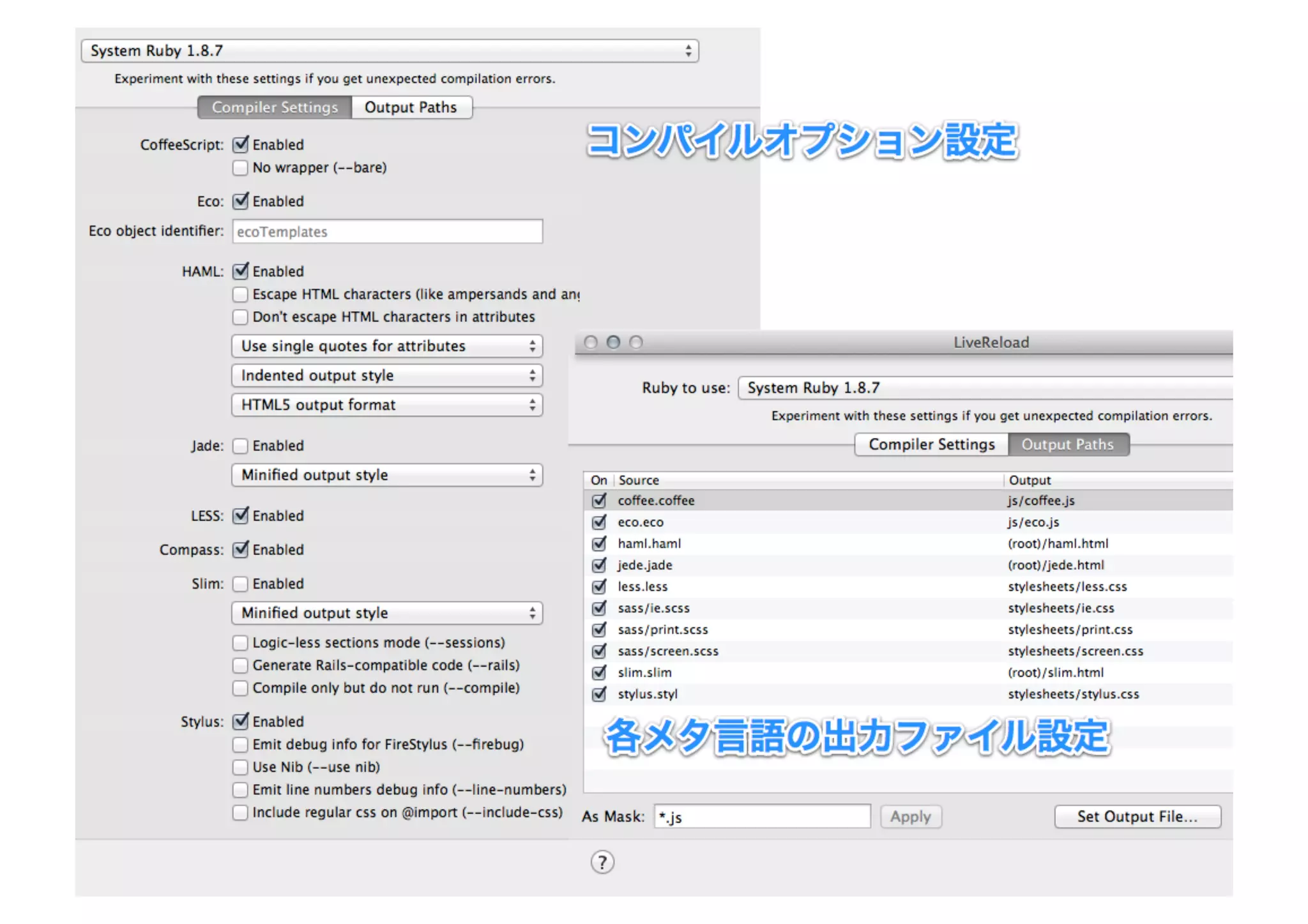Disable the Compass Enabled checkbox
This screenshot has height=924, width=1308.
click(241, 550)
